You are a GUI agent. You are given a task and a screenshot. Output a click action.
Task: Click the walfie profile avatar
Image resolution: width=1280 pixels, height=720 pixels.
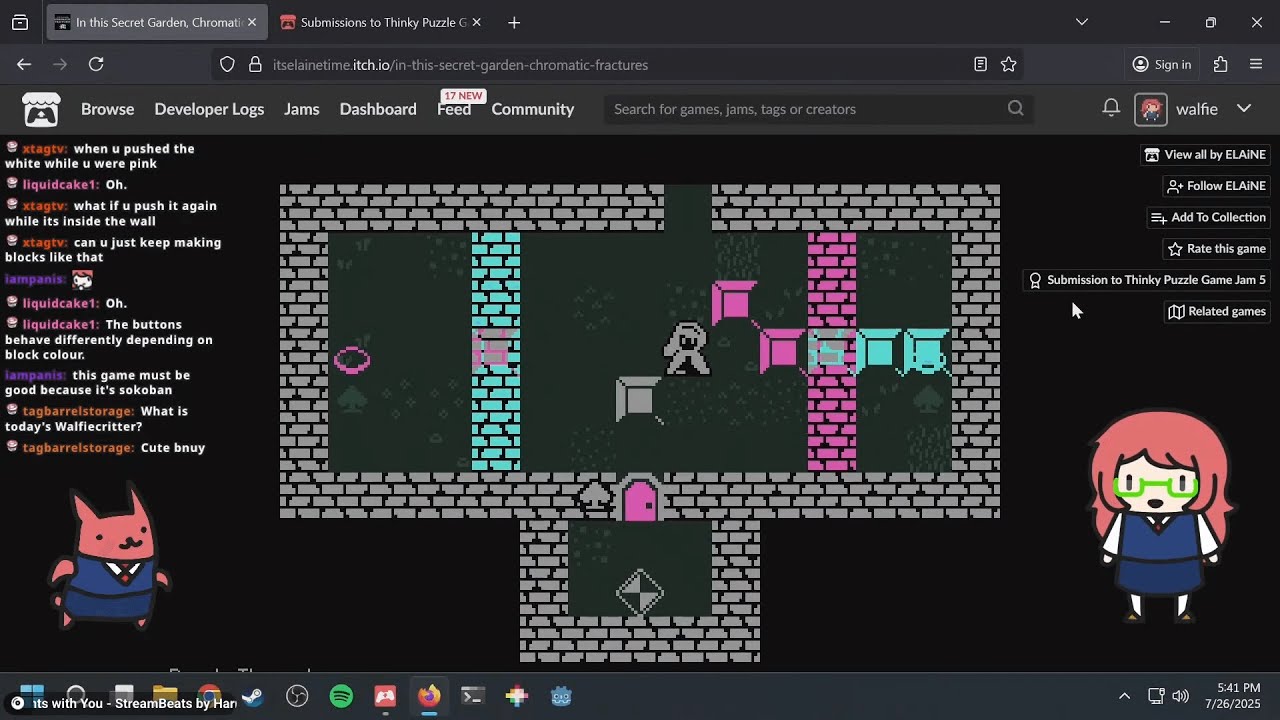click(x=1151, y=109)
